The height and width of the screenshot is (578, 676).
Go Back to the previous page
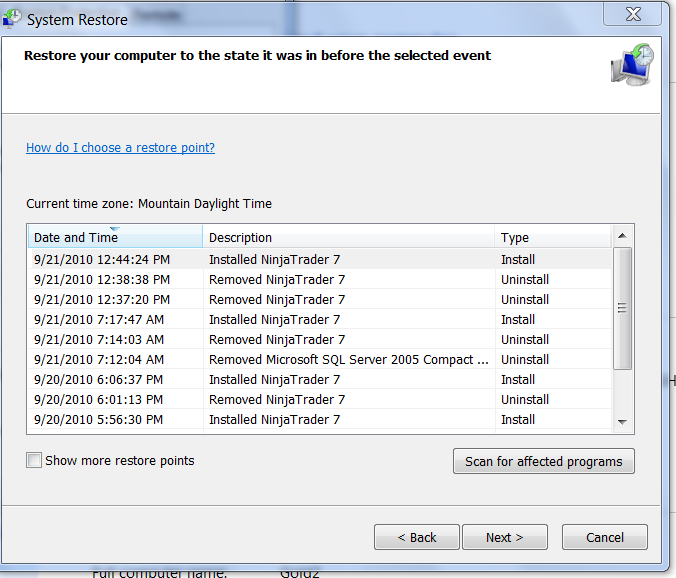417,537
